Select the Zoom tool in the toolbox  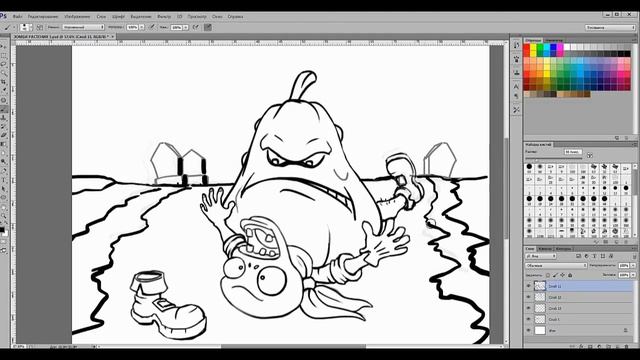pyautogui.click(x=4, y=216)
